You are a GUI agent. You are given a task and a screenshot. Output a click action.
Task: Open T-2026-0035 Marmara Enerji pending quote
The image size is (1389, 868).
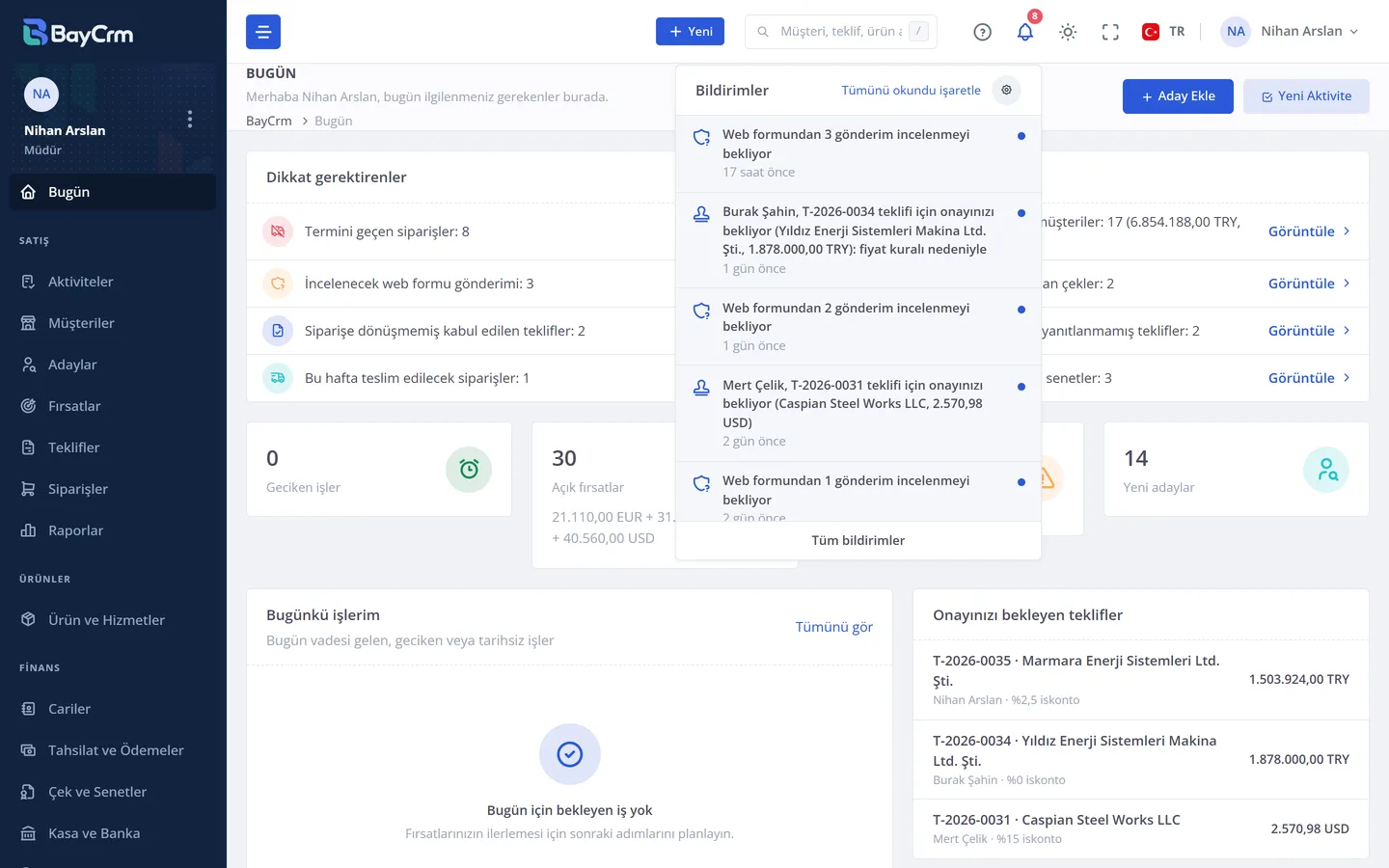click(1141, 680)
